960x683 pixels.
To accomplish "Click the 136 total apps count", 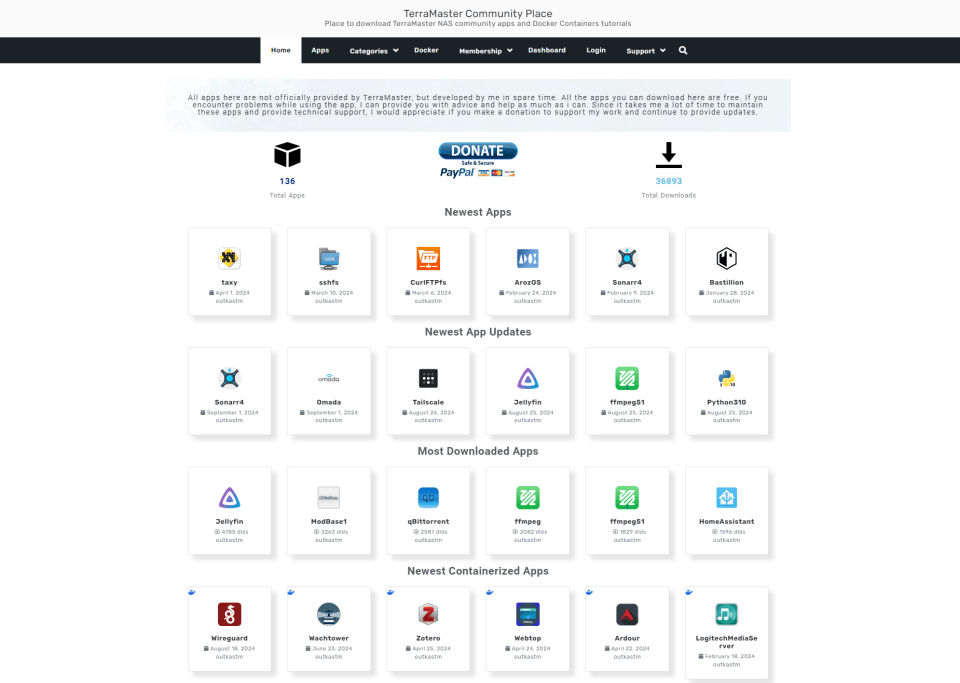I will tap(287, 181).
